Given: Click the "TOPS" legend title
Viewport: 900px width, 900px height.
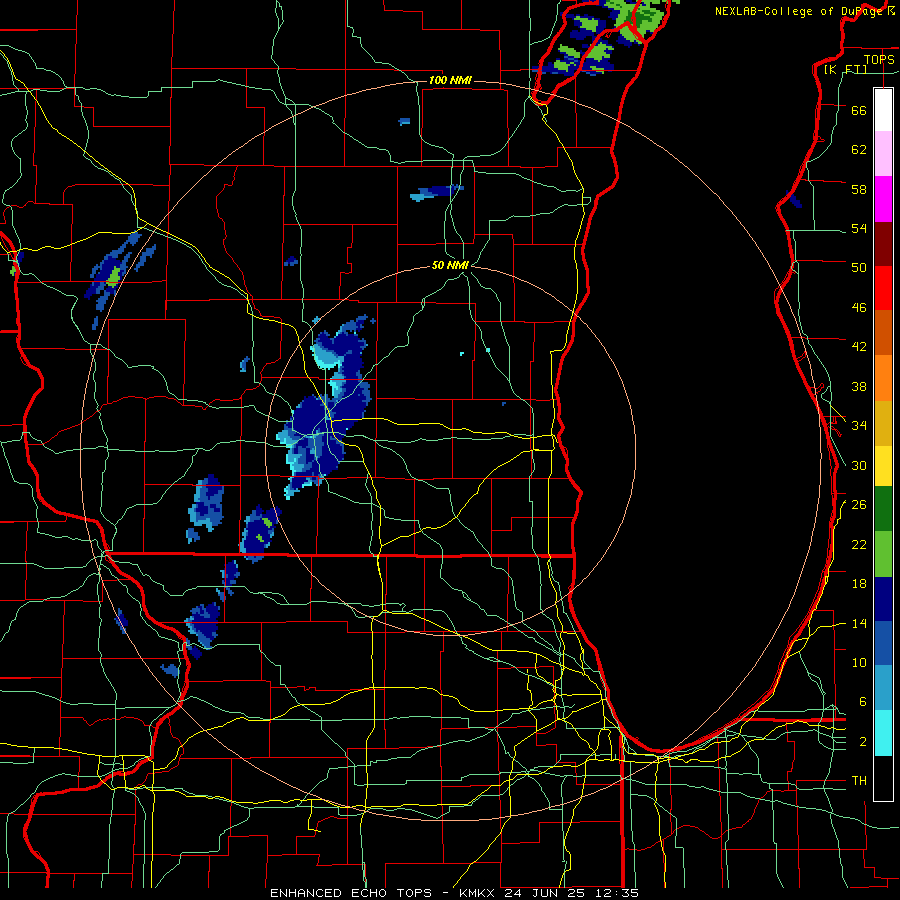Looking at the screenshot, I should click(879, 59).
